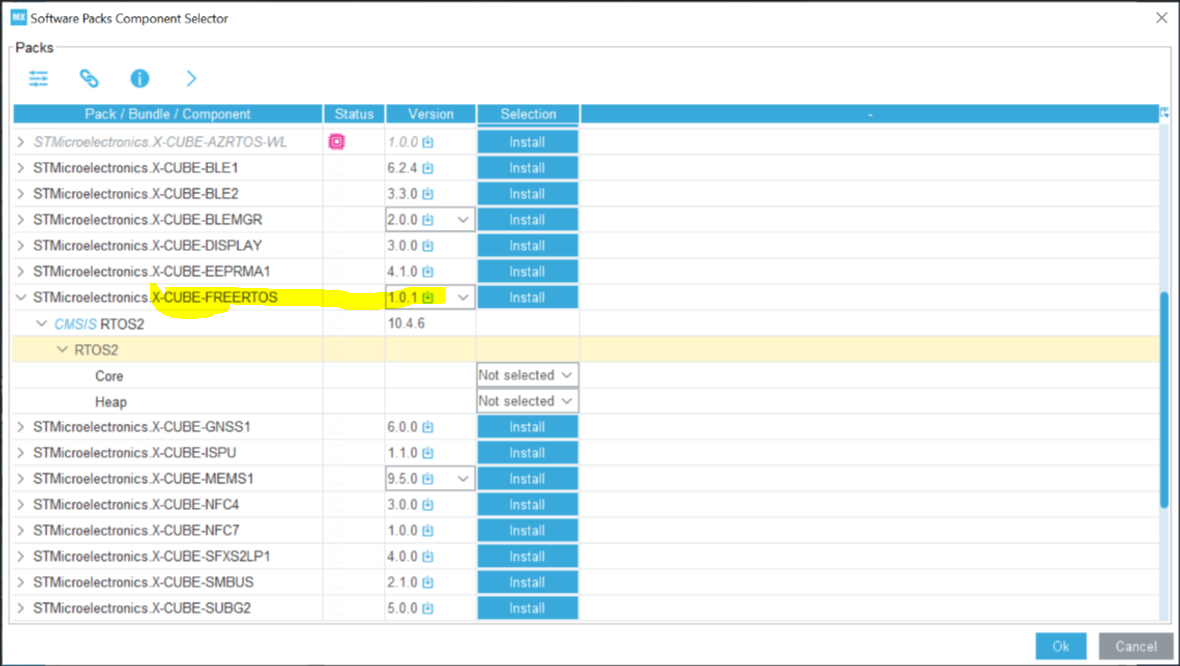The image size is (1180, 666).
Task: Click the download icon next to X-CUBE-FREERTOS version 1.0.1
Action: pos(430,297)
